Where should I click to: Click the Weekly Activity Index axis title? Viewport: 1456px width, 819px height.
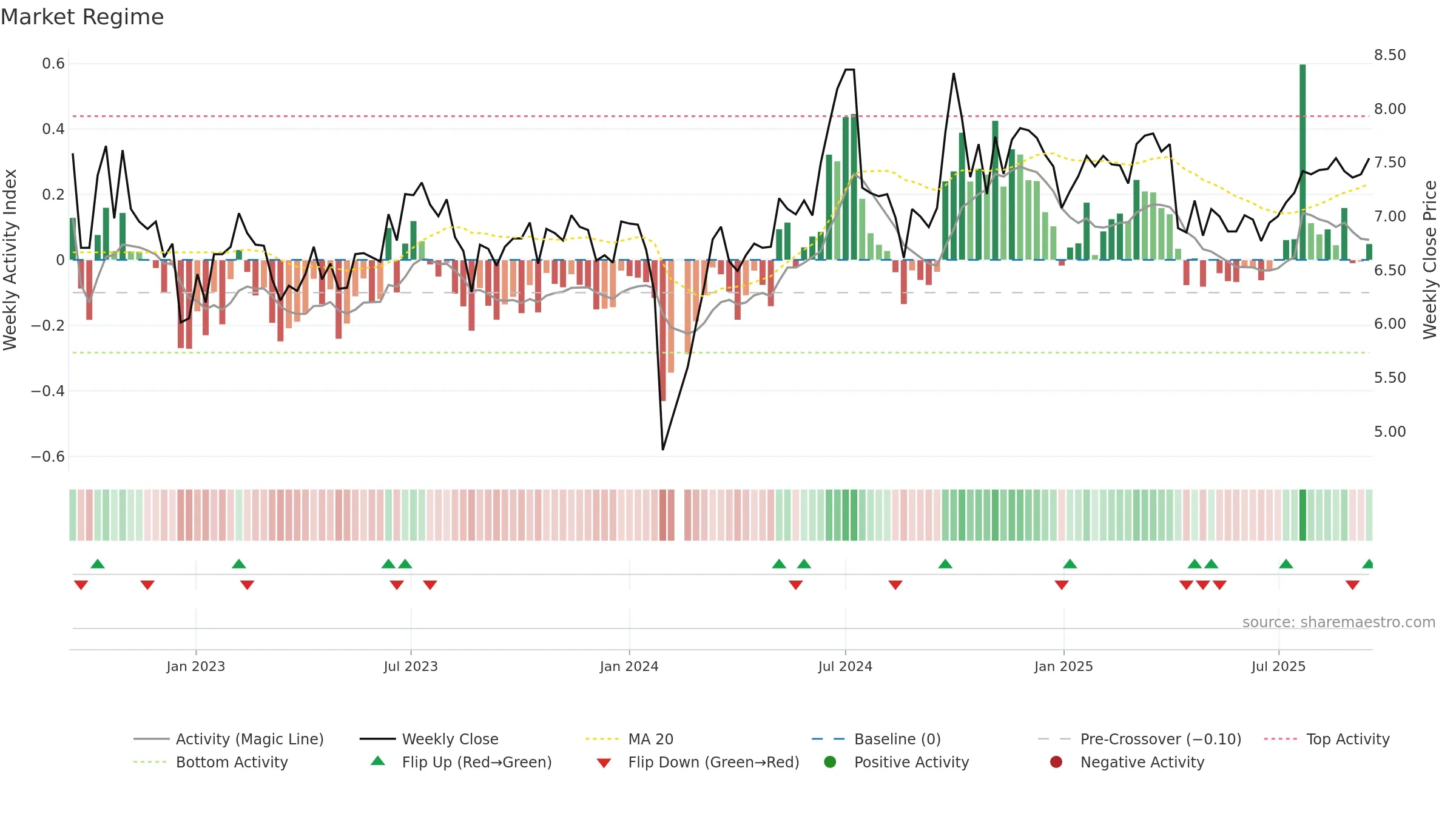(10, 260)
